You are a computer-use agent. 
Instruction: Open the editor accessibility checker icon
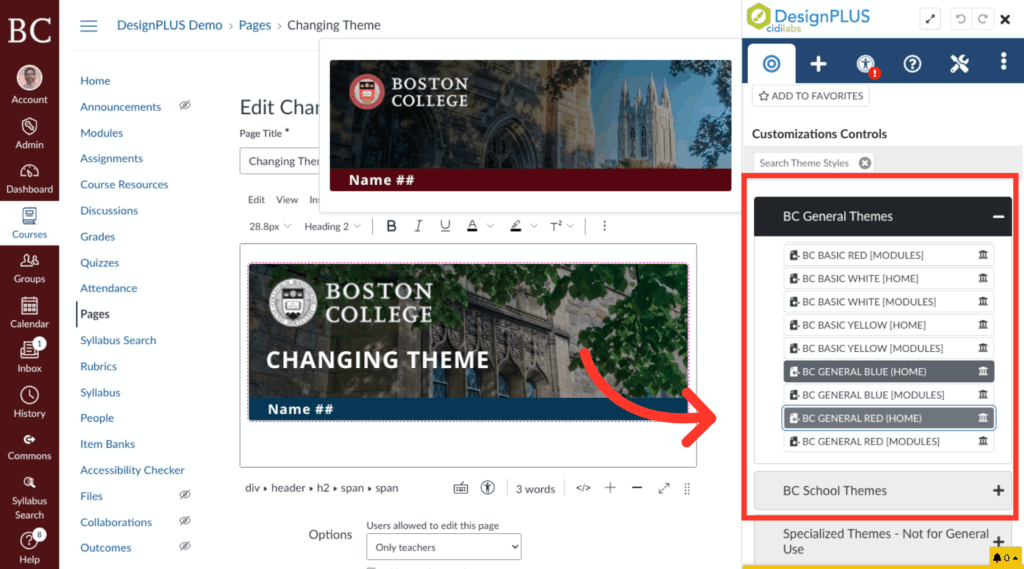click(487, 488)
